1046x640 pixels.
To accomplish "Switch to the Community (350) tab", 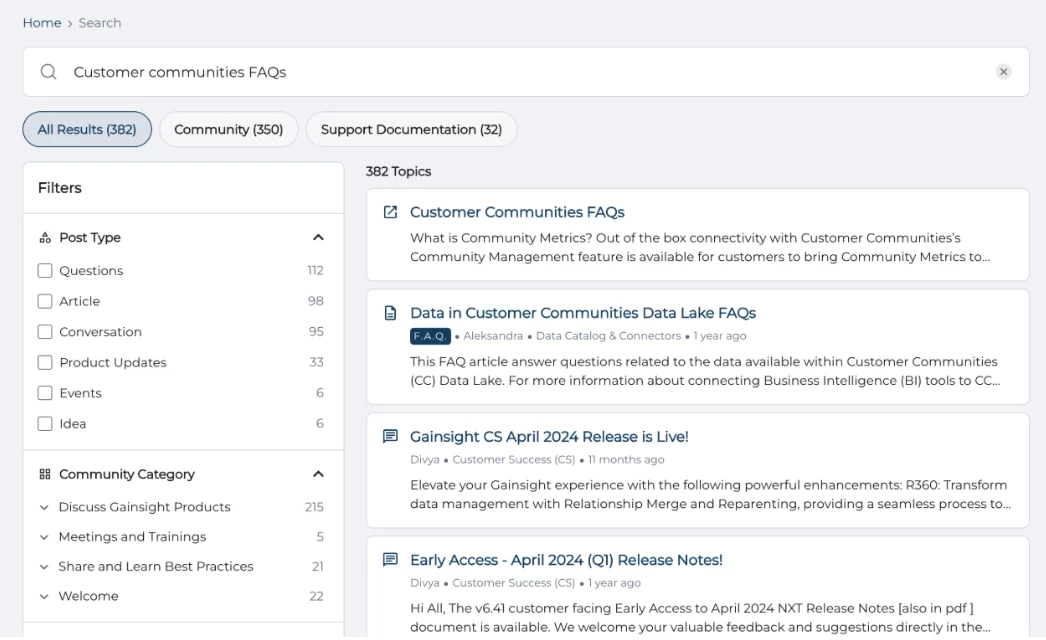I will [229, 129].
